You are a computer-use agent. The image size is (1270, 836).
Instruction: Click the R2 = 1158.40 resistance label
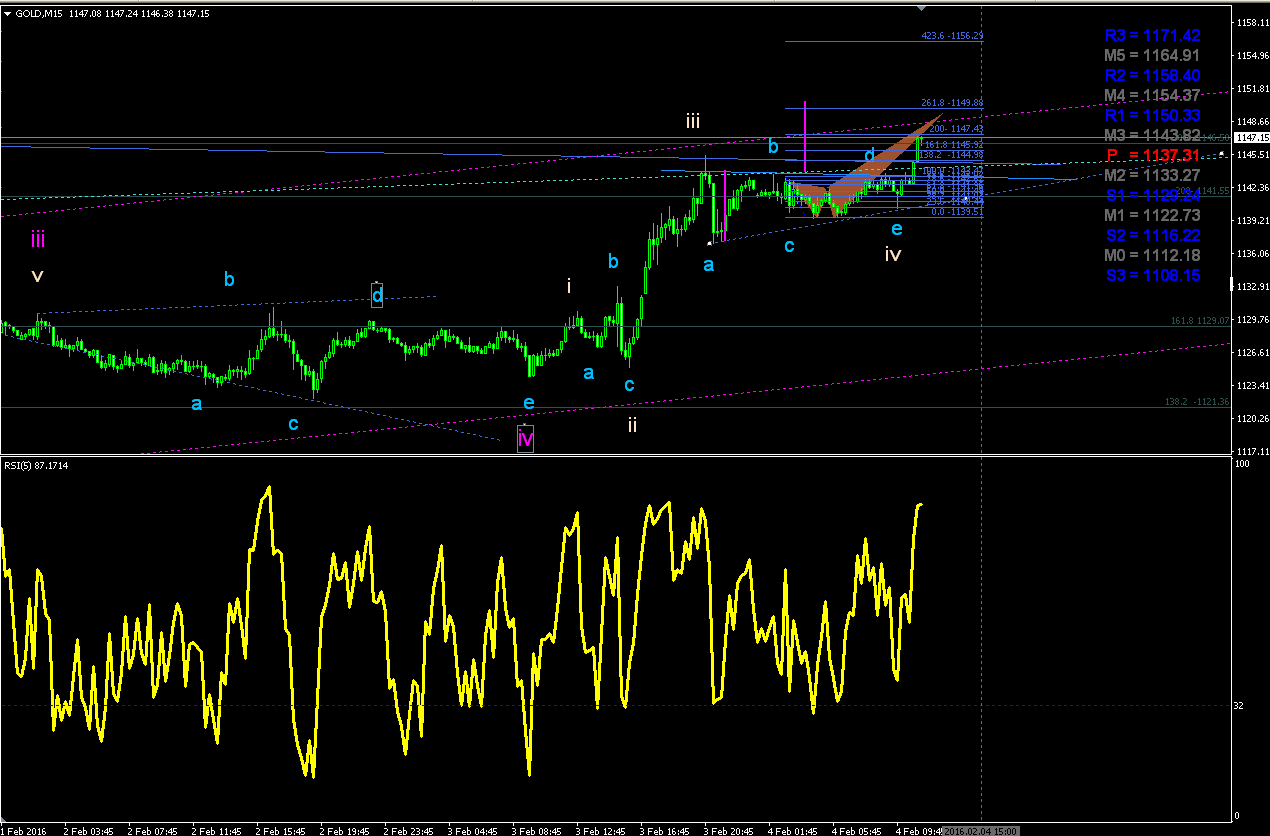click(1152, 75)
